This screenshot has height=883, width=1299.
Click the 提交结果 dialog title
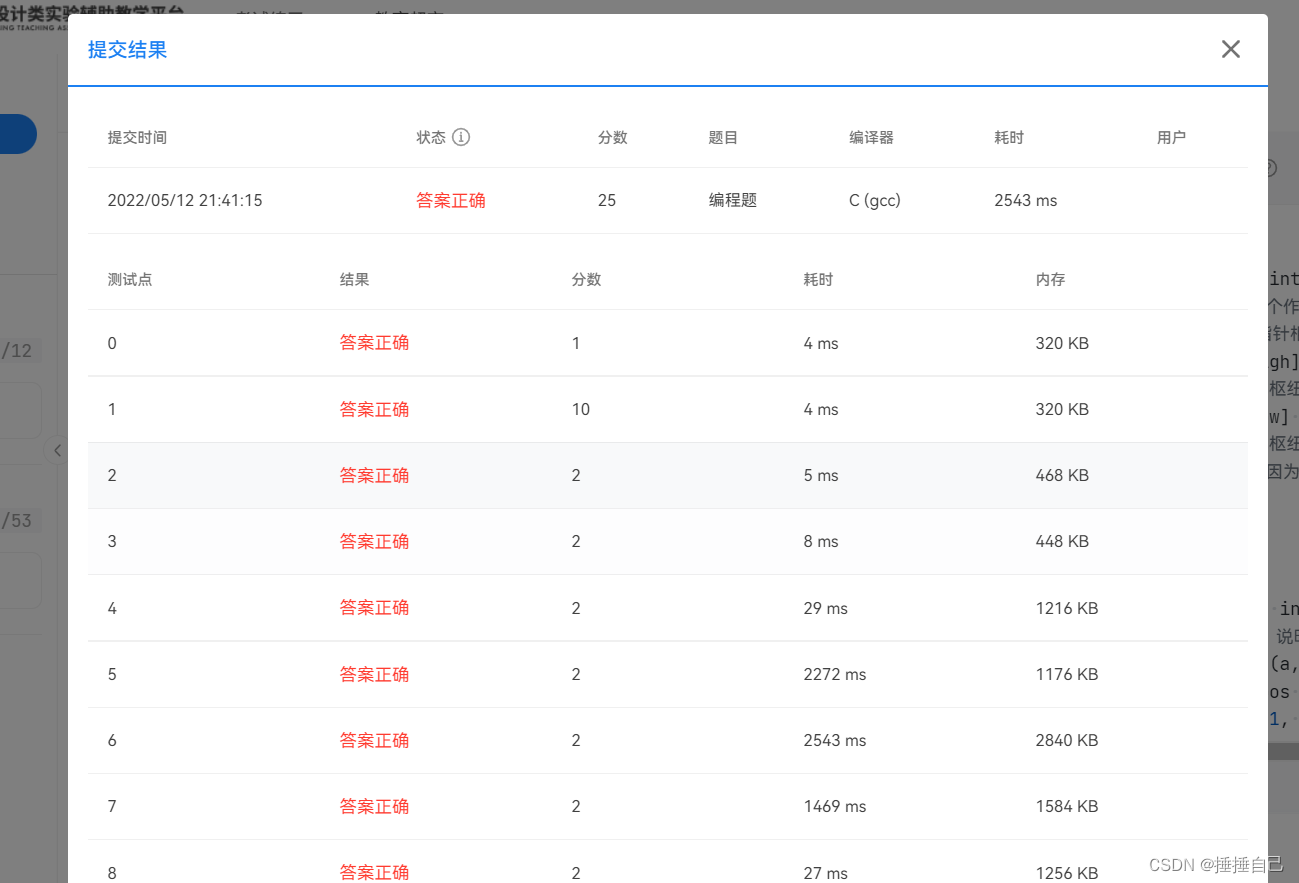[x=127, y=50]
